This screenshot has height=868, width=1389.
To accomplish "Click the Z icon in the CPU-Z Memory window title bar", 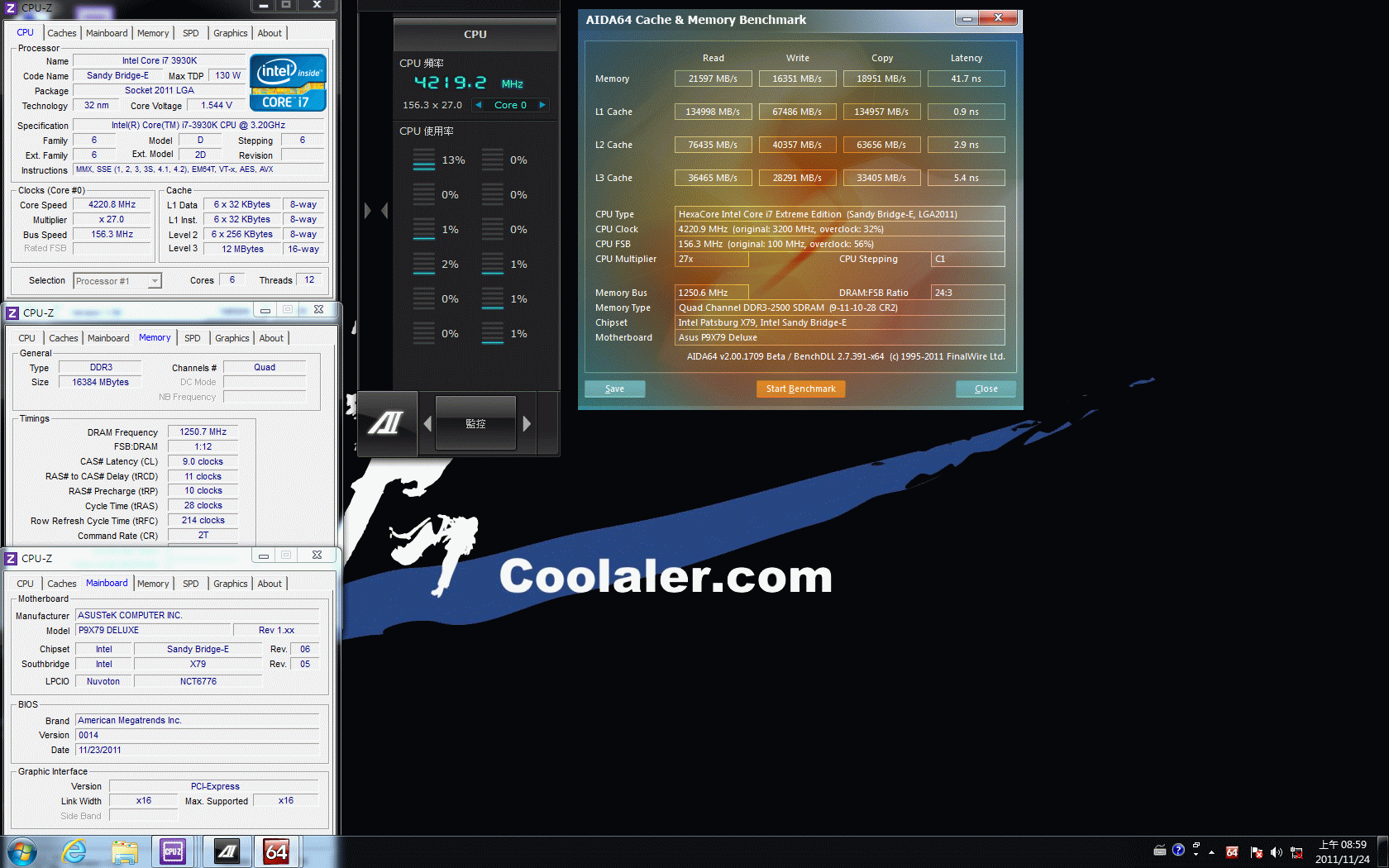I will click(12, 312).
